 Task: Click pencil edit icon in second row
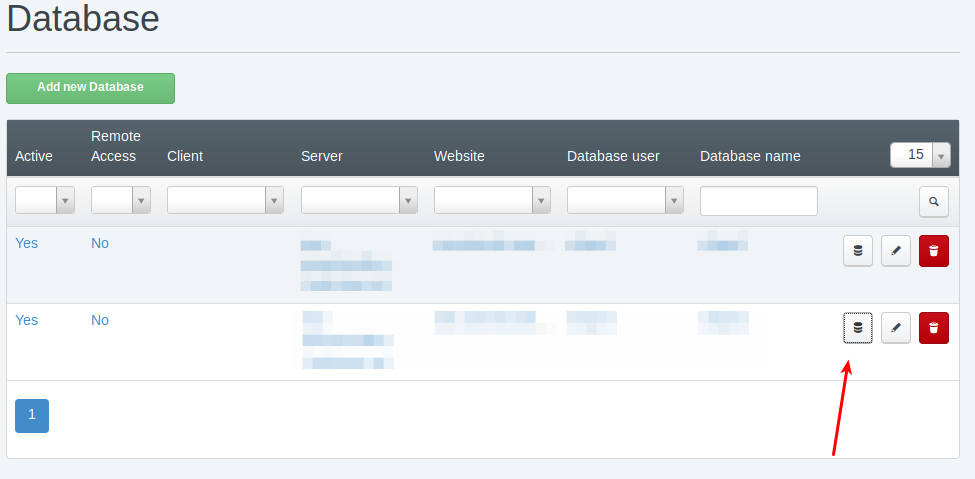tap(896, 328)
